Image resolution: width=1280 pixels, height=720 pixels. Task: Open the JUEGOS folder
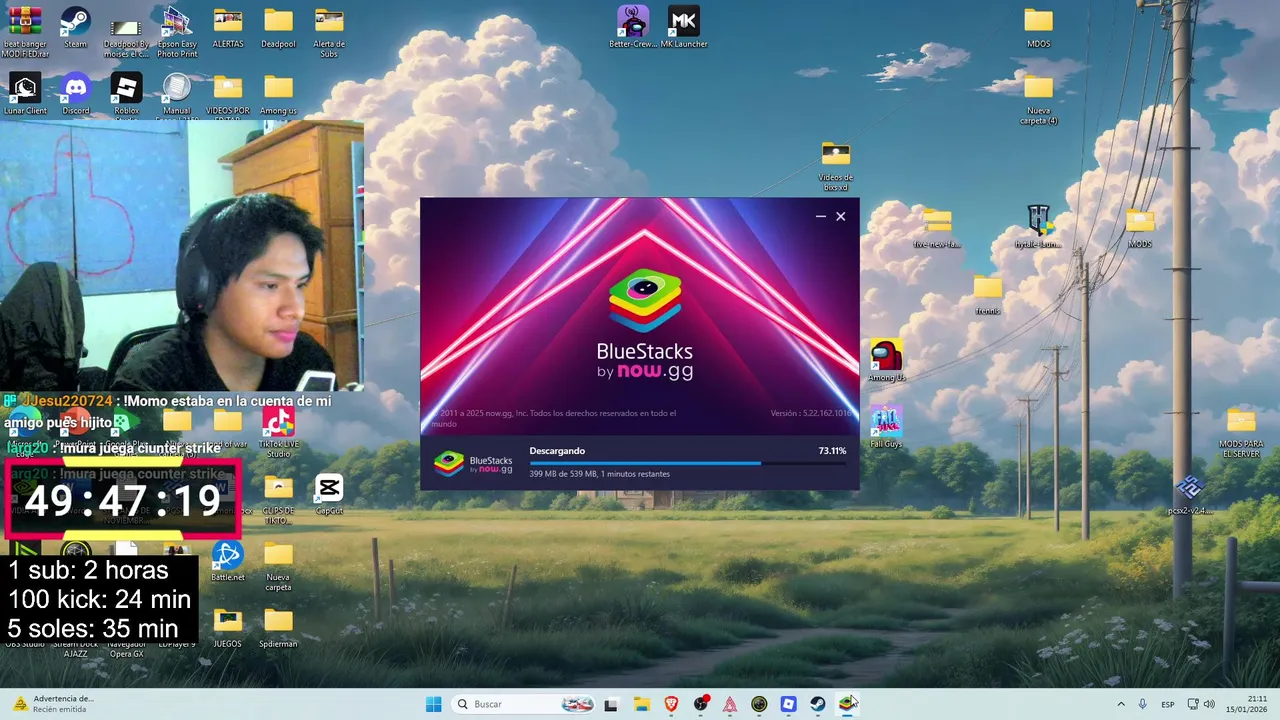pos(228,628)
